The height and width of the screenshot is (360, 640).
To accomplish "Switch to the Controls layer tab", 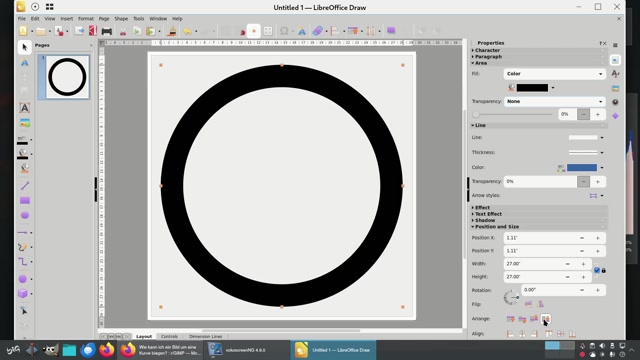I will (169, 336).
